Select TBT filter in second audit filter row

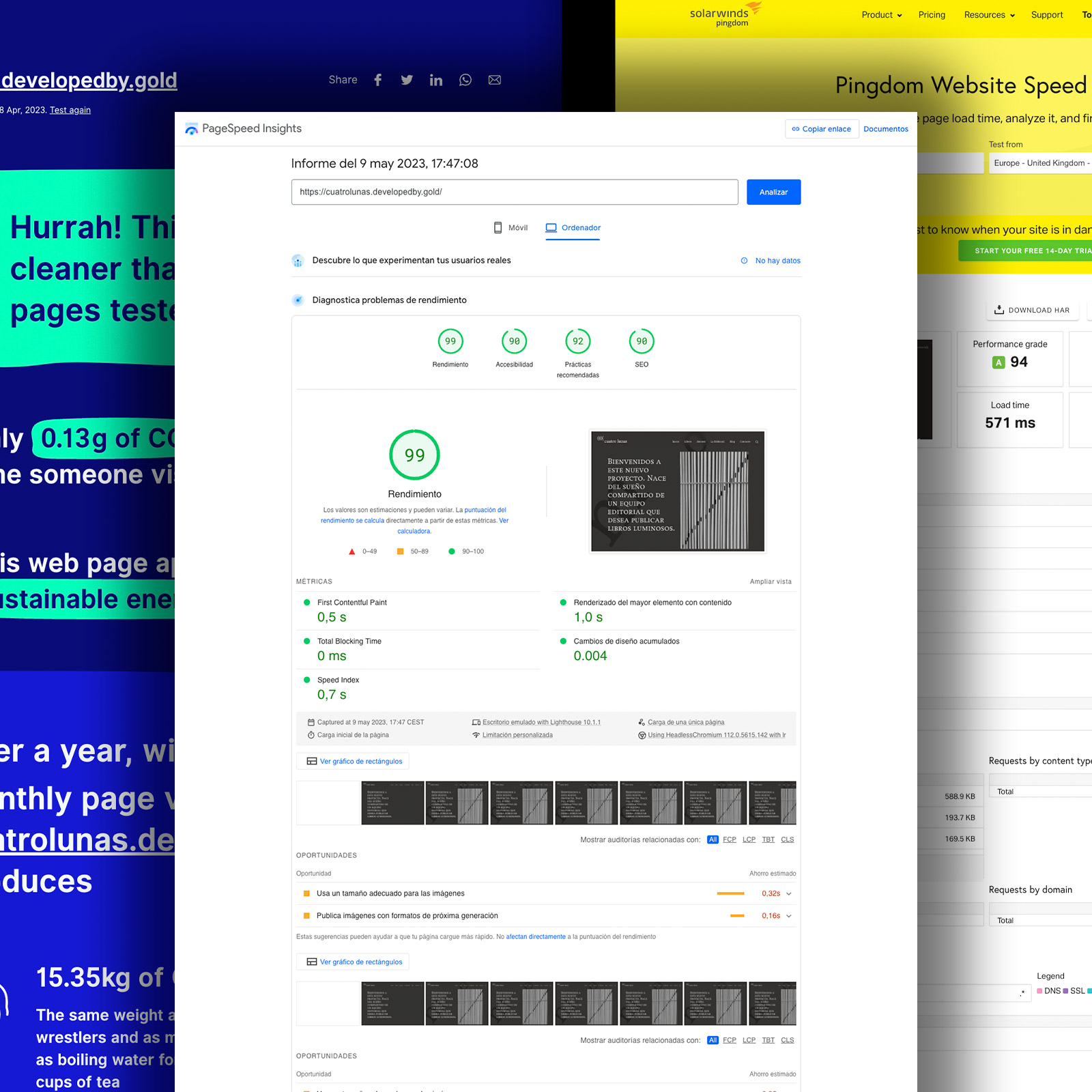[768, 1040]
